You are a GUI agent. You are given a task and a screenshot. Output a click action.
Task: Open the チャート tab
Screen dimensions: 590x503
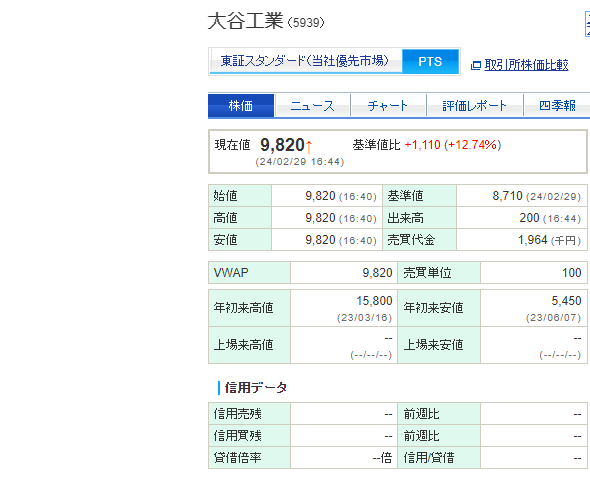(388, 106)
